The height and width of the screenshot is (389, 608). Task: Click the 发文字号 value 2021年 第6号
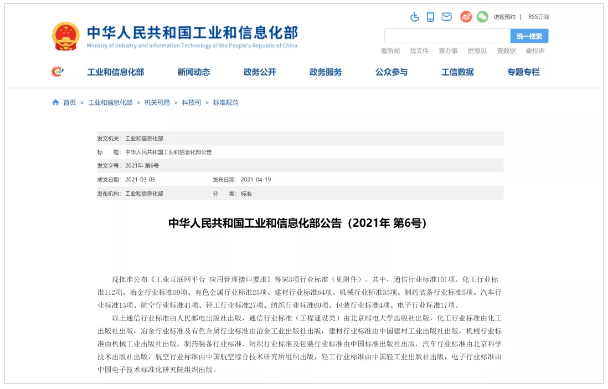tap(142, 166)
